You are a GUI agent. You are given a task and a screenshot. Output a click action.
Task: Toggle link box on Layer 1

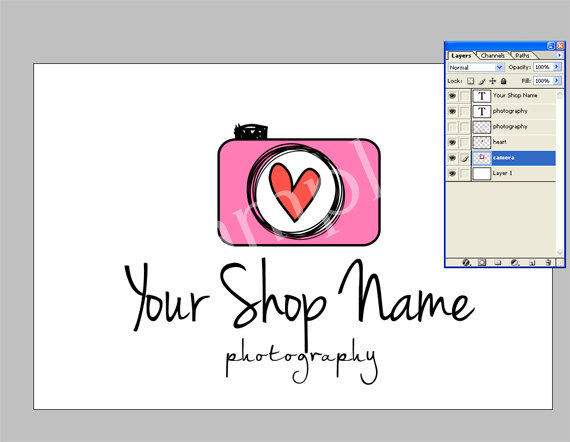[465, 173]
